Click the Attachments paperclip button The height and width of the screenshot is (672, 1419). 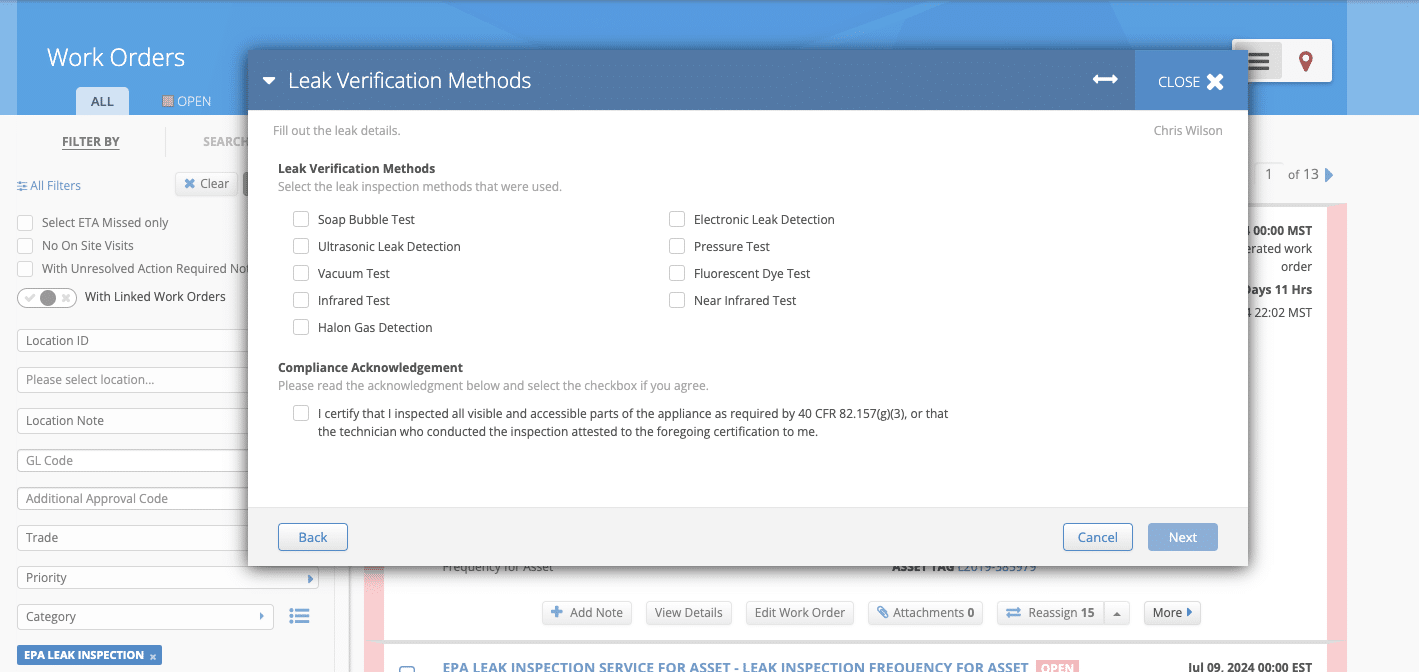[925, 613]
